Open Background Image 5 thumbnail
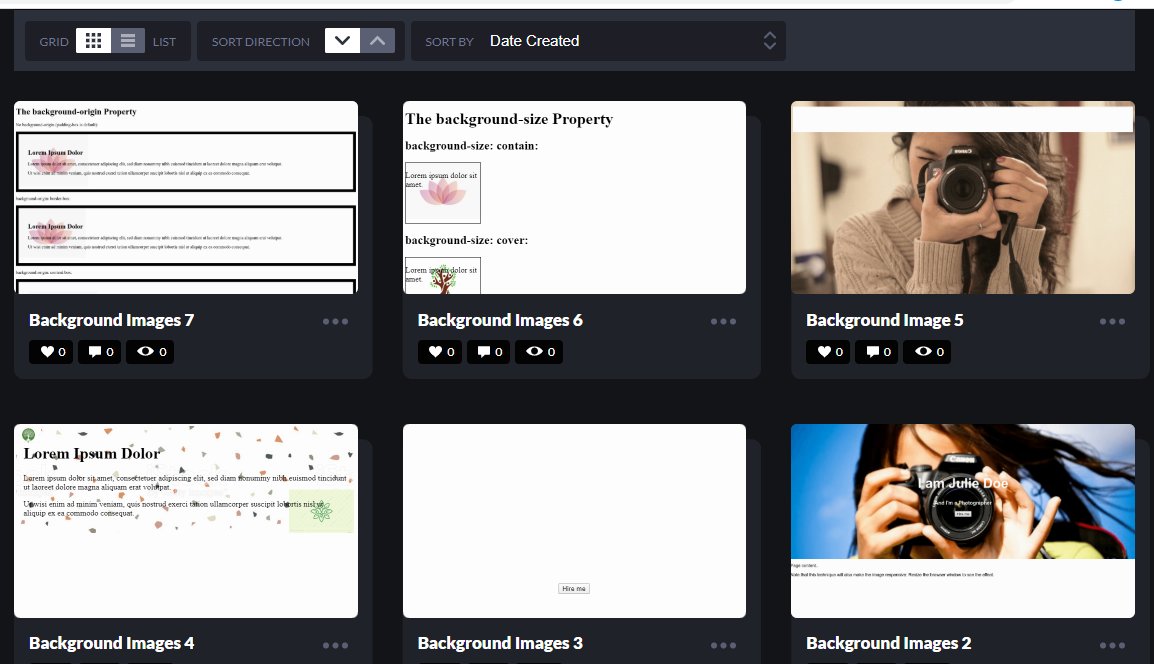Screen dimensions: 1154x664 [x=963, y=197]
